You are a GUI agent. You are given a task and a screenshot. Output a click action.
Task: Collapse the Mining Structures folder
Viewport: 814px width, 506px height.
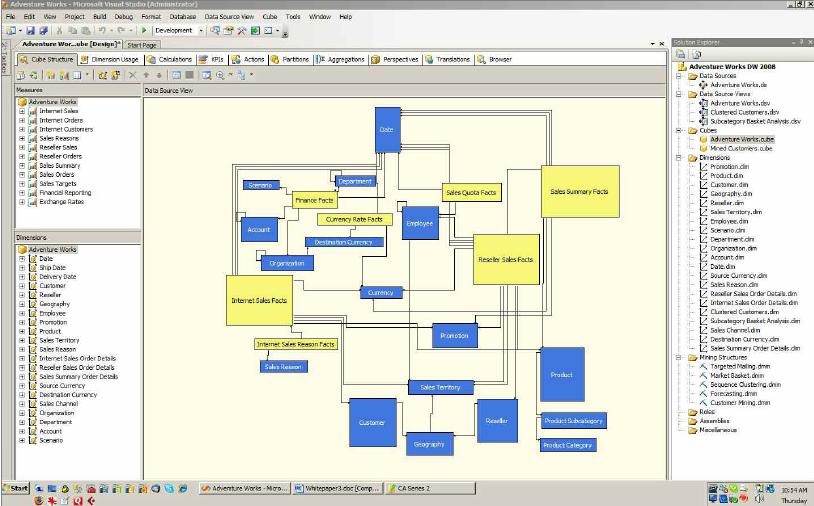(x=679, y=358)
